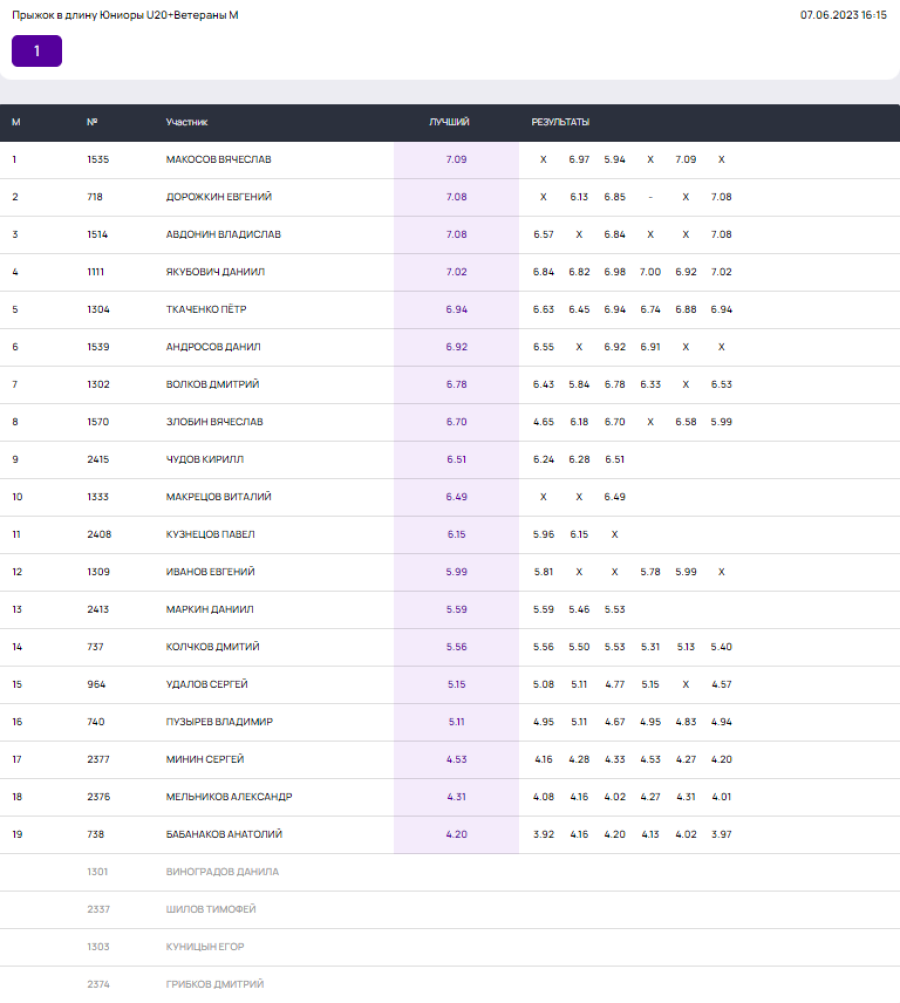Click БАБАНАКОВ АНАТОЛИЙ best result 4.20
The image size is (900, 1003).
point(456,834)
